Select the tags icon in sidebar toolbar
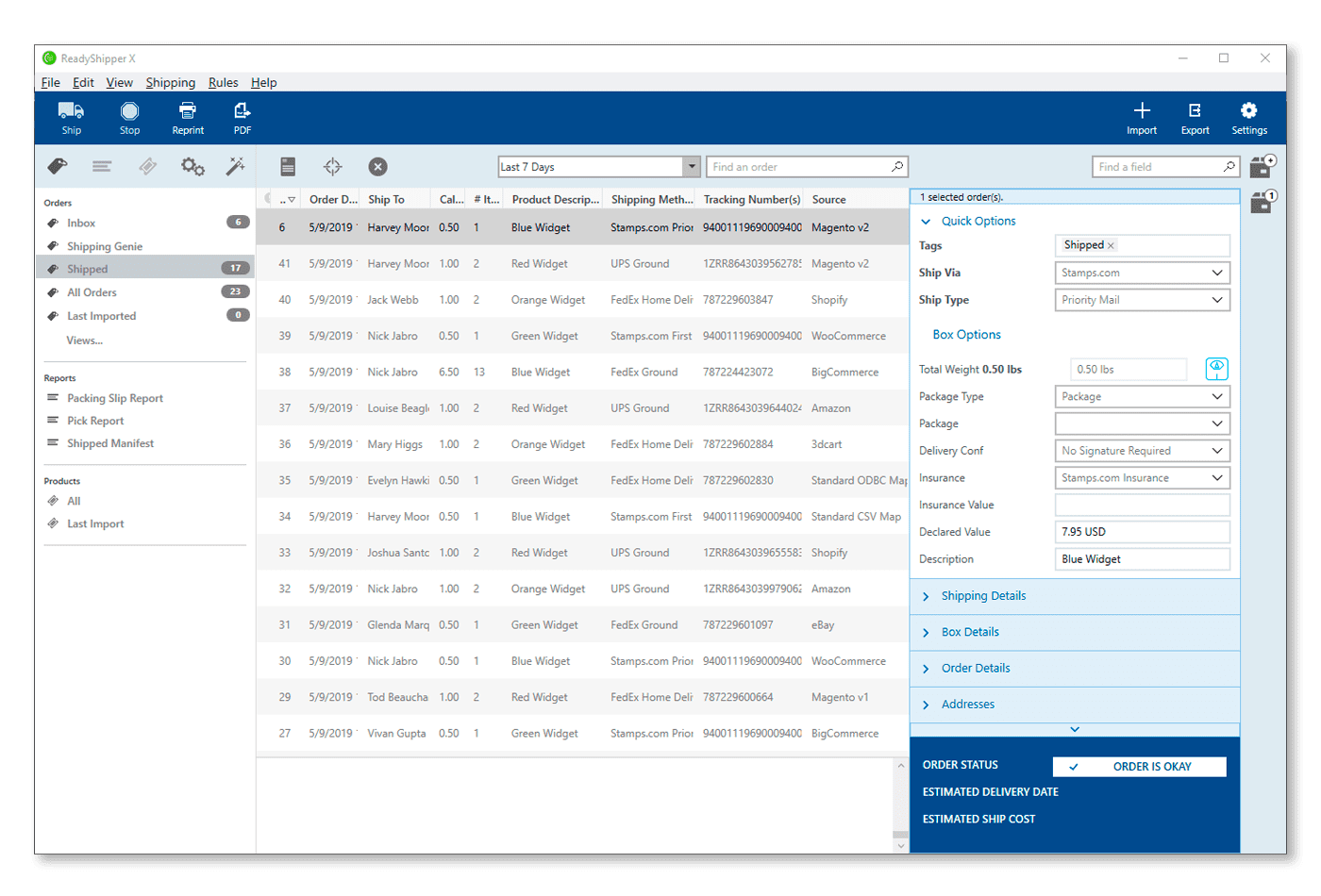Image resolution: width=1321 pixels, height=896 pixels. 58,167
